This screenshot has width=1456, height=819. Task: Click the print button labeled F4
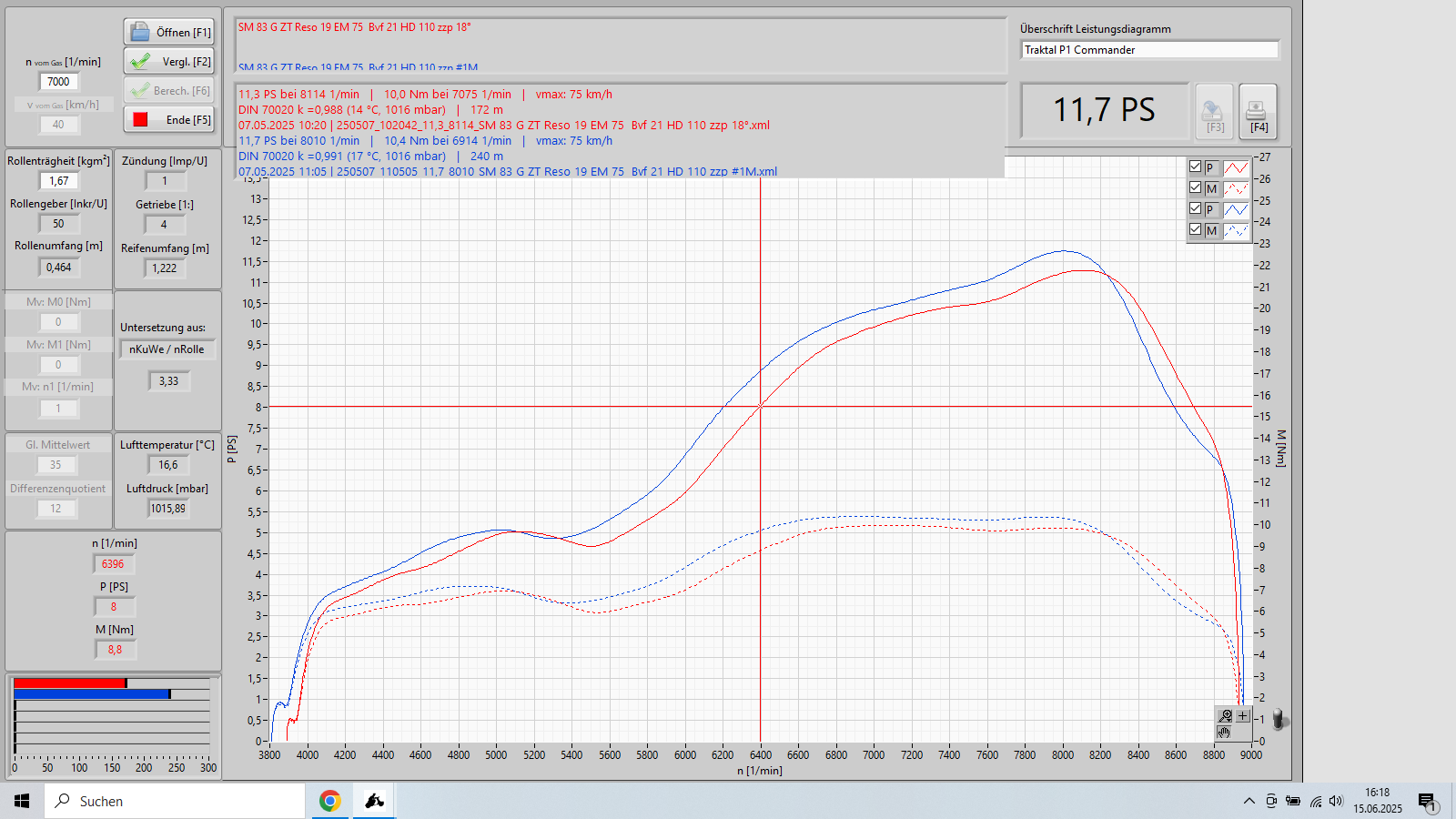click(x=1258, y=112)
